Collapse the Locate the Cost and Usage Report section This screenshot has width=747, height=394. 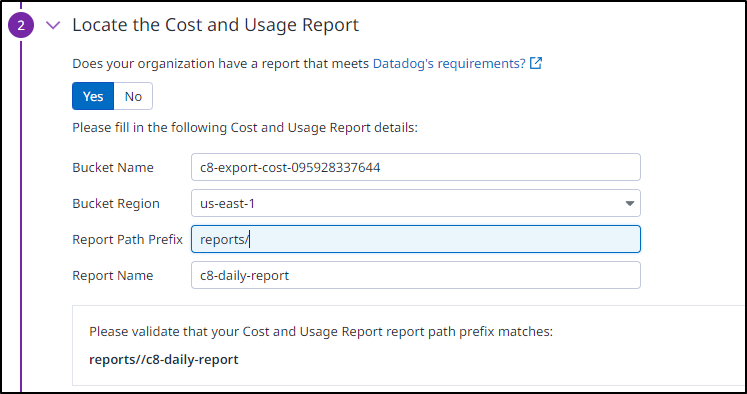[53, 25]
